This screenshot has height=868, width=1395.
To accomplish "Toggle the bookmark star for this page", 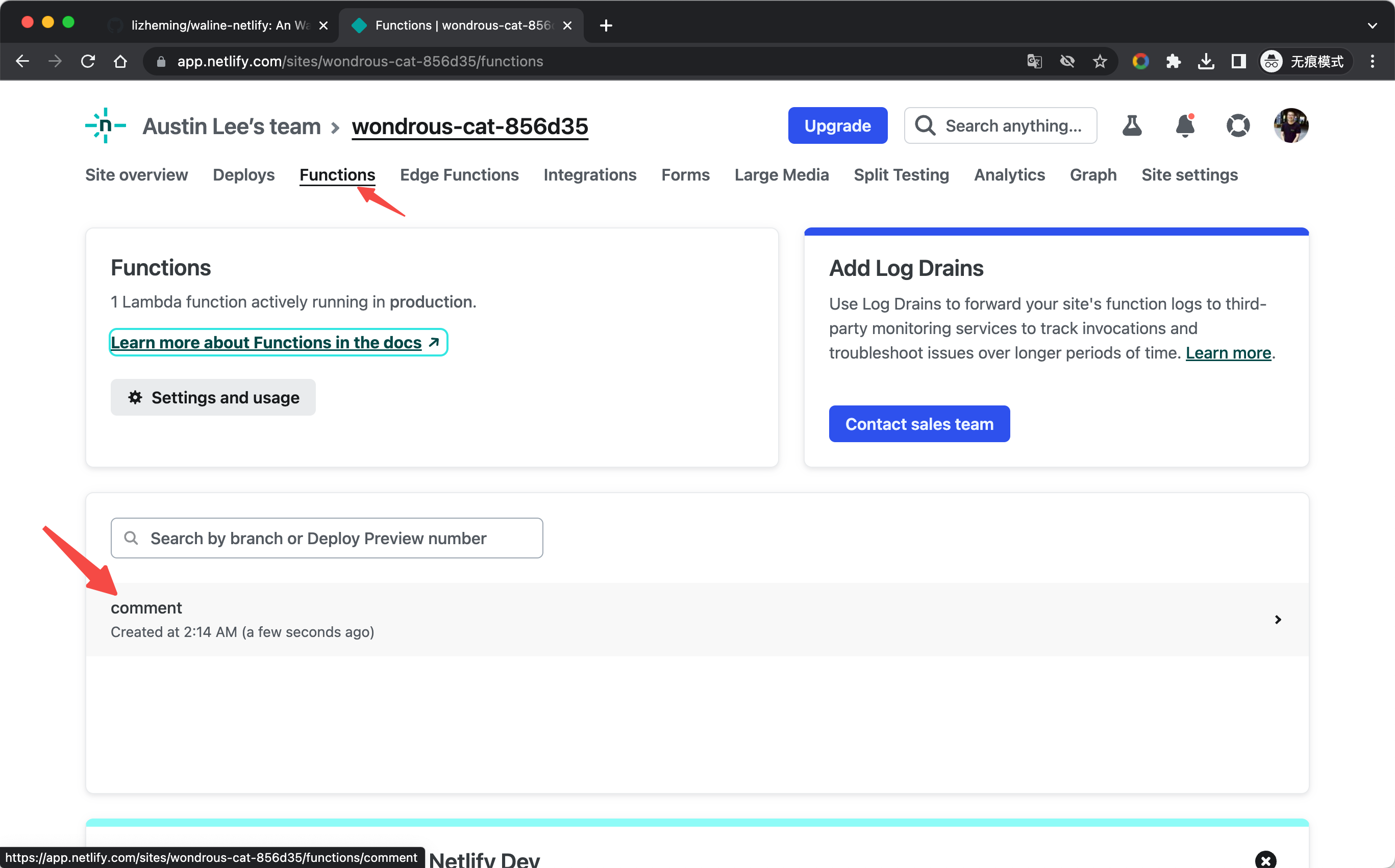I will [x=1100, y=61].
